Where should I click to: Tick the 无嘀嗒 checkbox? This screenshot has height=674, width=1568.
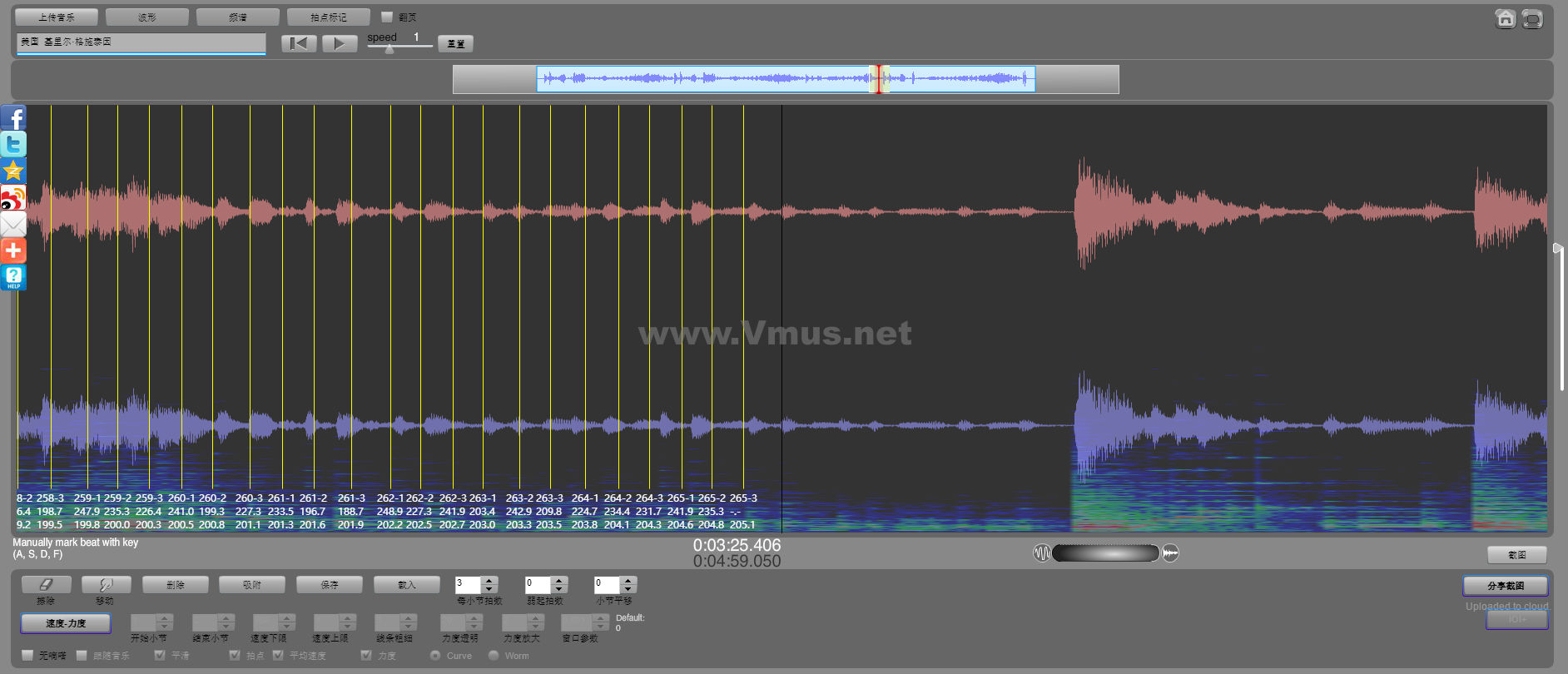27,656
